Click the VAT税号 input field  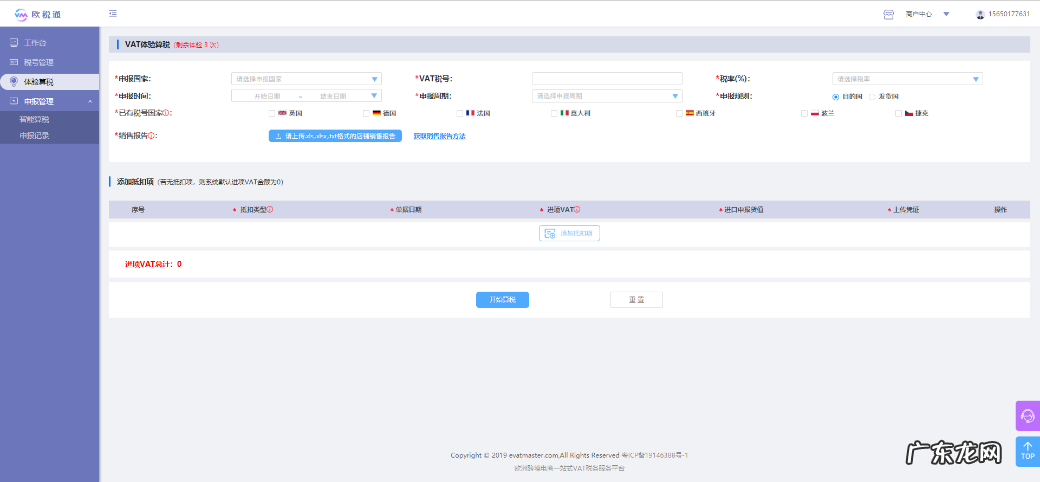[607, 79]
